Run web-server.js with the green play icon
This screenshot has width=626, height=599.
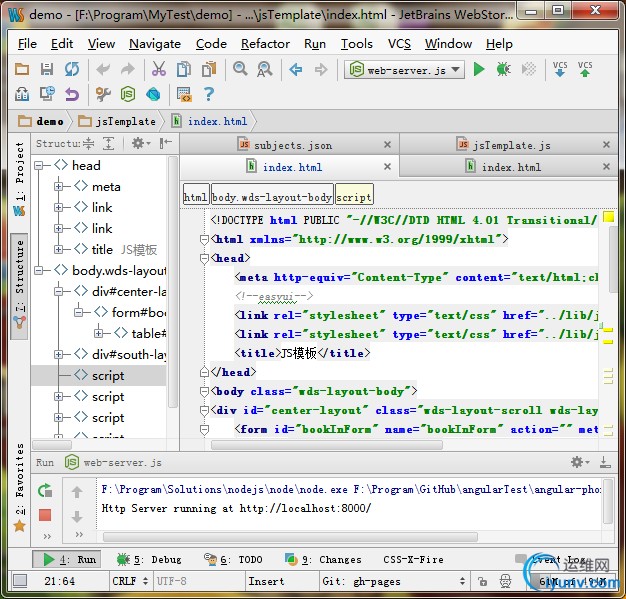[479, 69]
